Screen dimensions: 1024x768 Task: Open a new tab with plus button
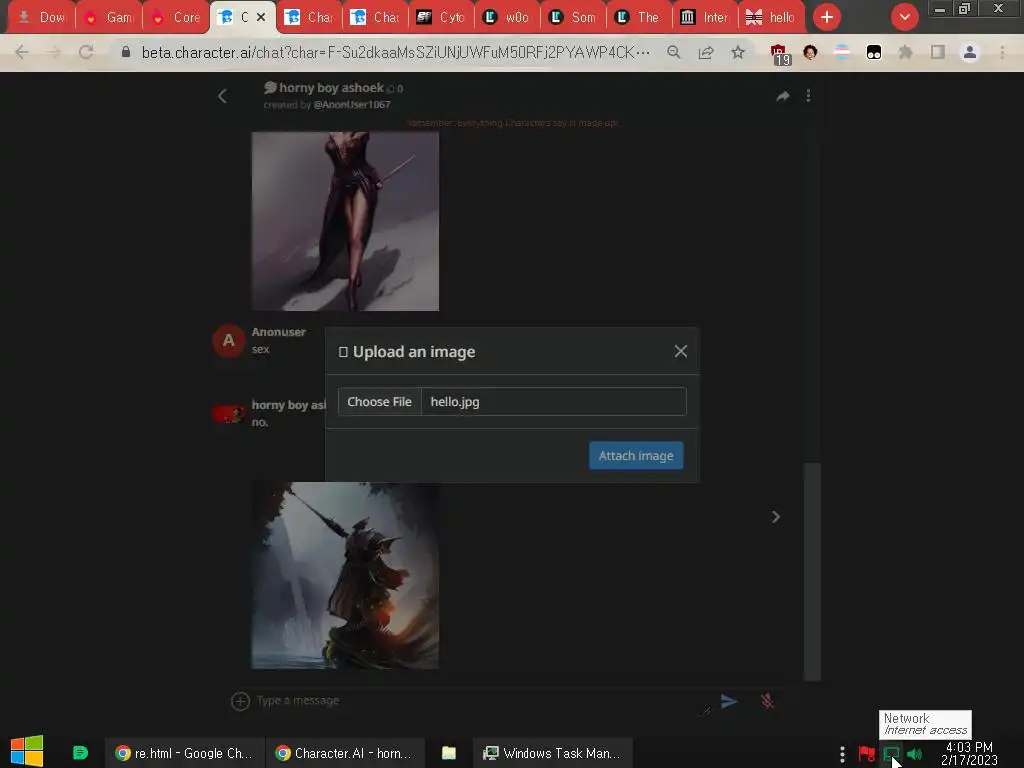coord(827,18)
